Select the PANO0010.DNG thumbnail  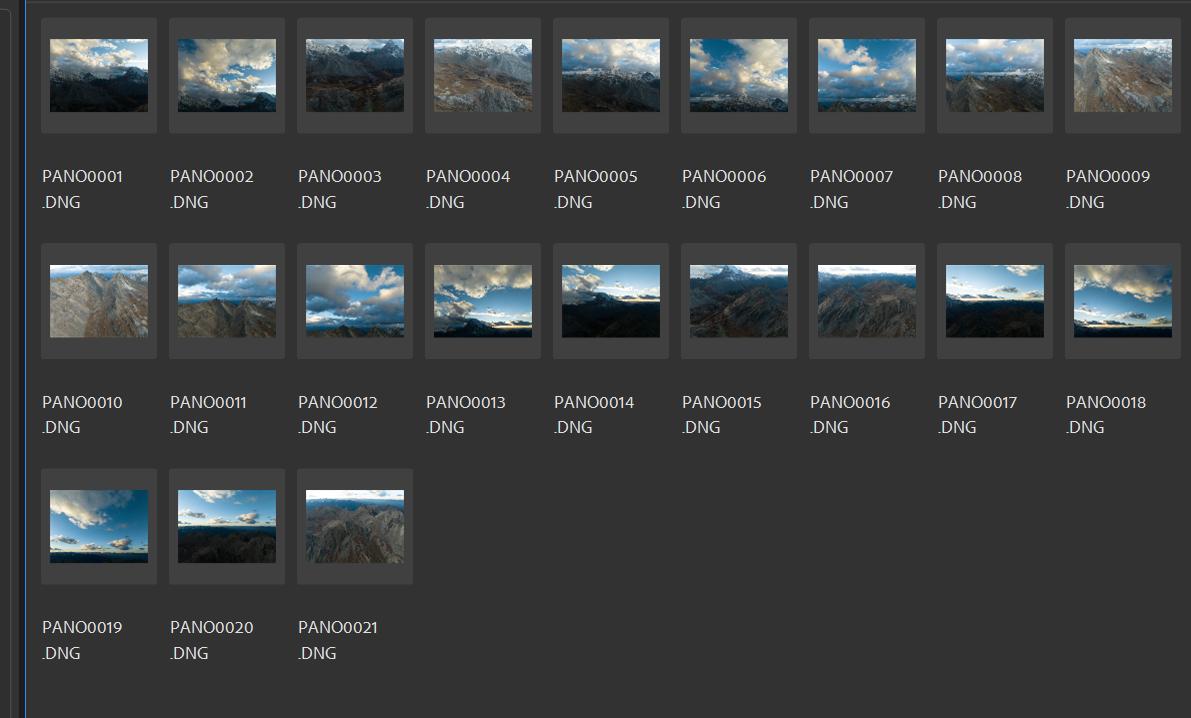click(x=99, y=301)
